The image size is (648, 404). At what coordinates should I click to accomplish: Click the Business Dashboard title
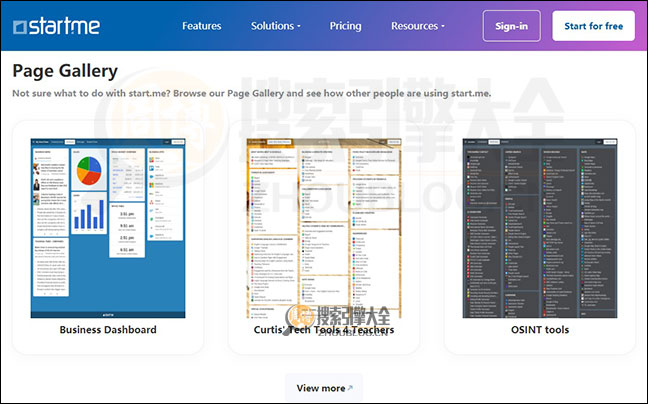point(108,330)
